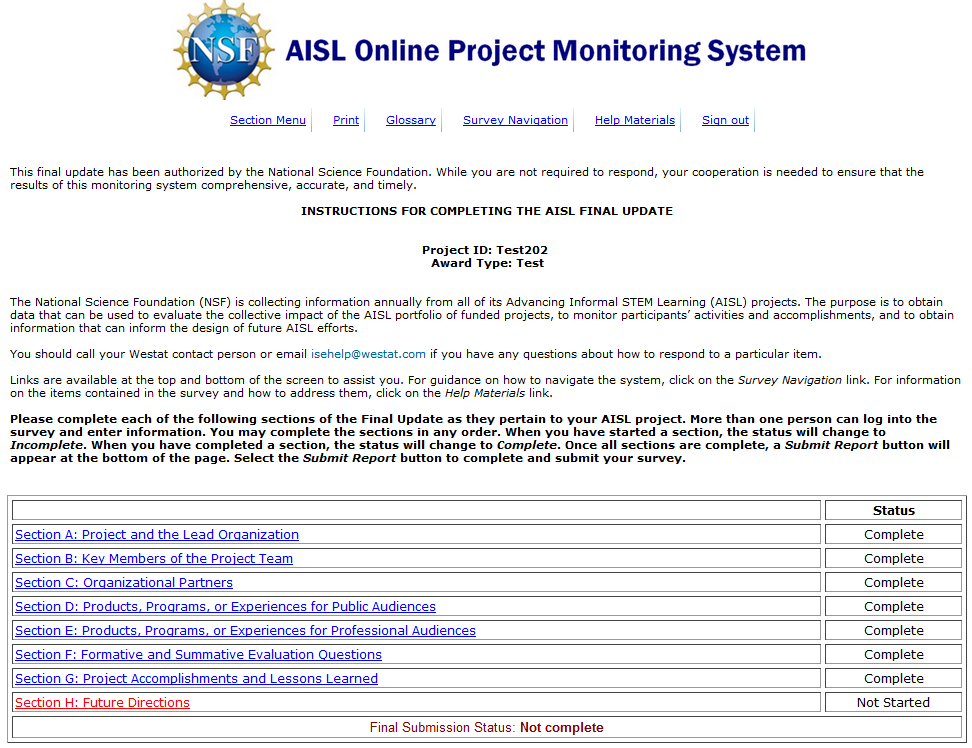Click Section A's Complete status cell
972x748 pixels.
pos(893,534)
